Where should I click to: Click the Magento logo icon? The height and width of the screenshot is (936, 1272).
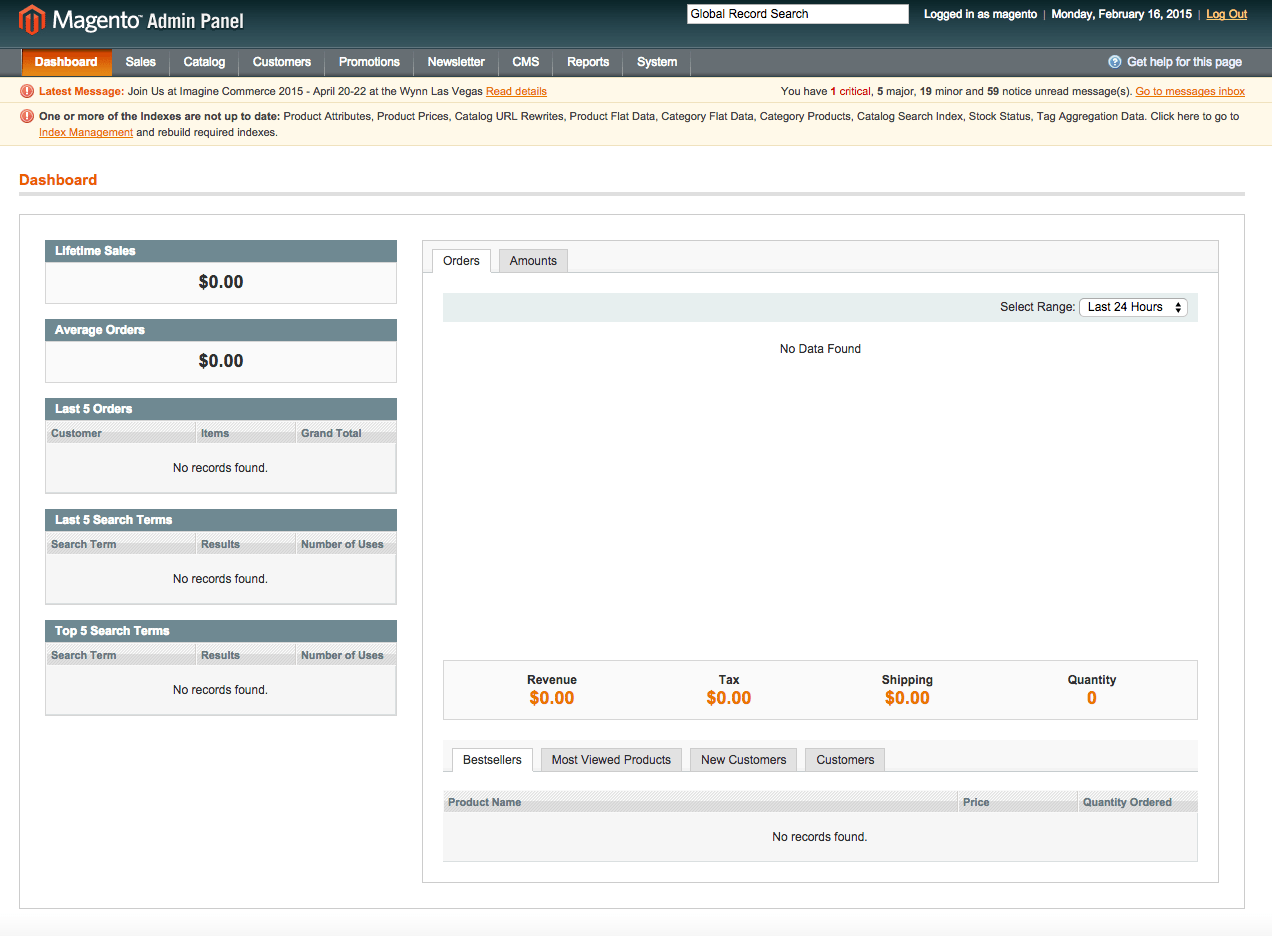tap(32, 20)
